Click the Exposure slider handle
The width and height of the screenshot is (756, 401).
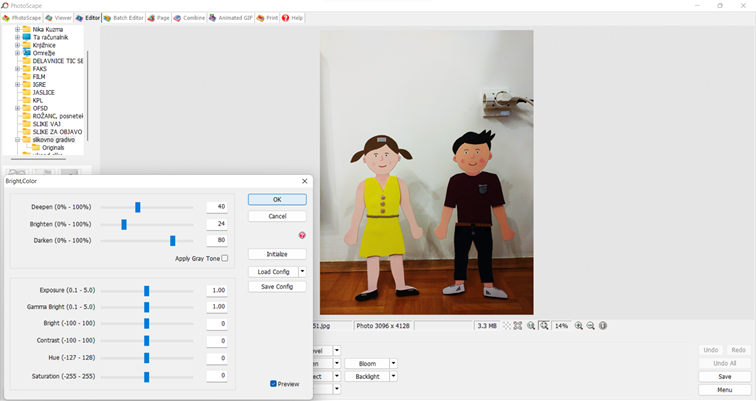coord(147,291)
